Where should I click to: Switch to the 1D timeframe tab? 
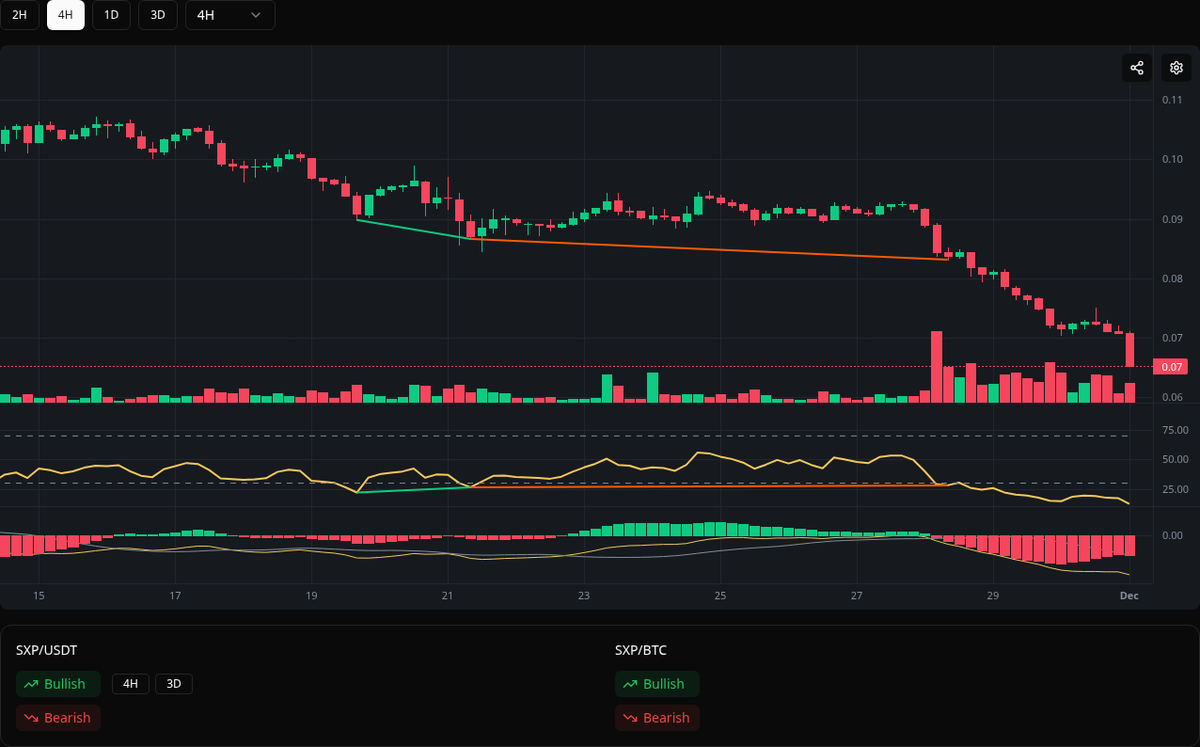coord(111,15)
